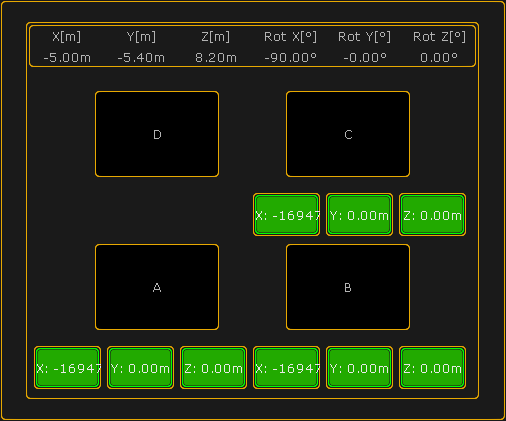Click the Rot Z value 0.00°
The width and height of the screenshot is (506, 421).
point(439,58)
